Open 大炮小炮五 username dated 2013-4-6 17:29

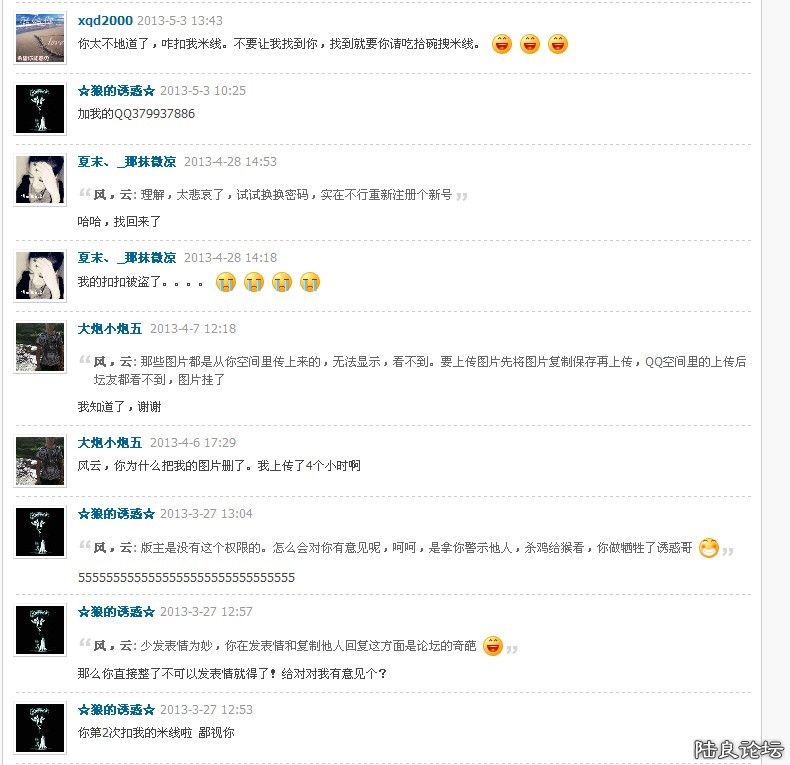[x=109, y=442]
